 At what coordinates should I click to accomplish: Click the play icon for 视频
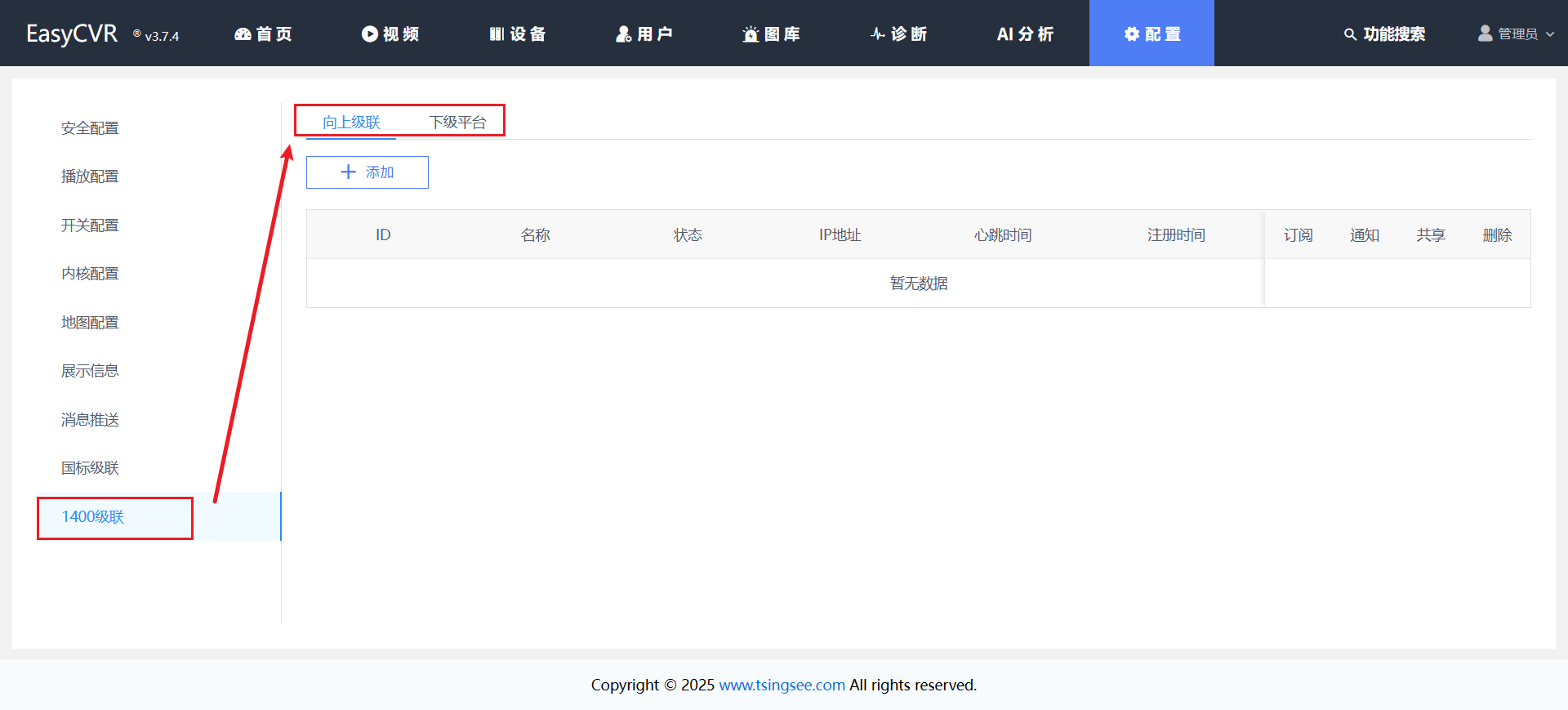point(370,34)
